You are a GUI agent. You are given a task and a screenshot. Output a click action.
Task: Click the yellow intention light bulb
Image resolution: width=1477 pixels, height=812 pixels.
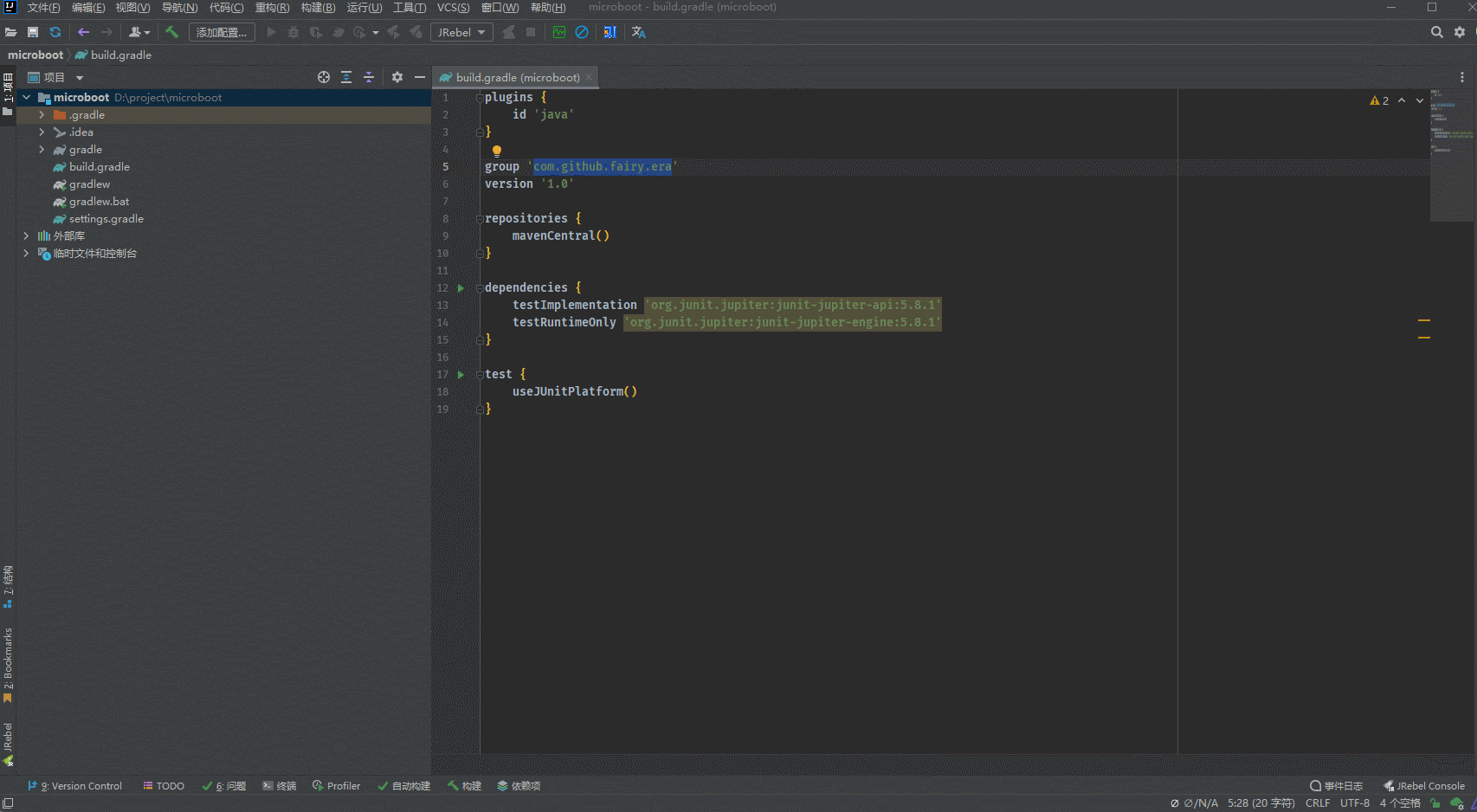click(497, 151)
